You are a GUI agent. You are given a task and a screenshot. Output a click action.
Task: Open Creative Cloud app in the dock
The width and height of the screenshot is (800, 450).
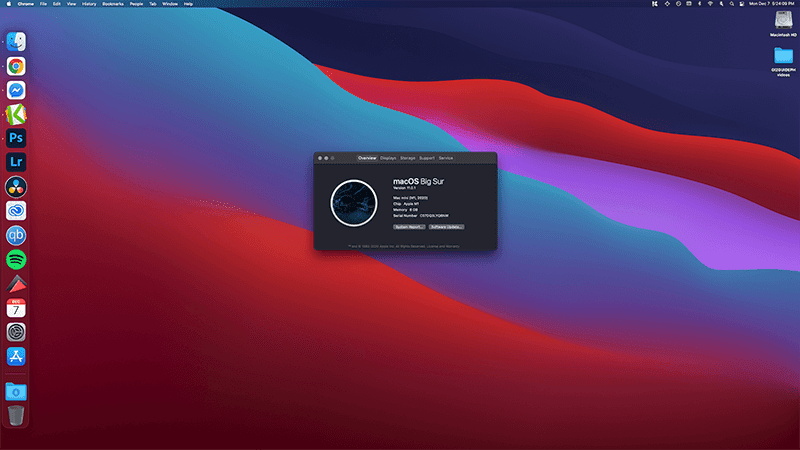pyautogui.click(x=16, y=211)
